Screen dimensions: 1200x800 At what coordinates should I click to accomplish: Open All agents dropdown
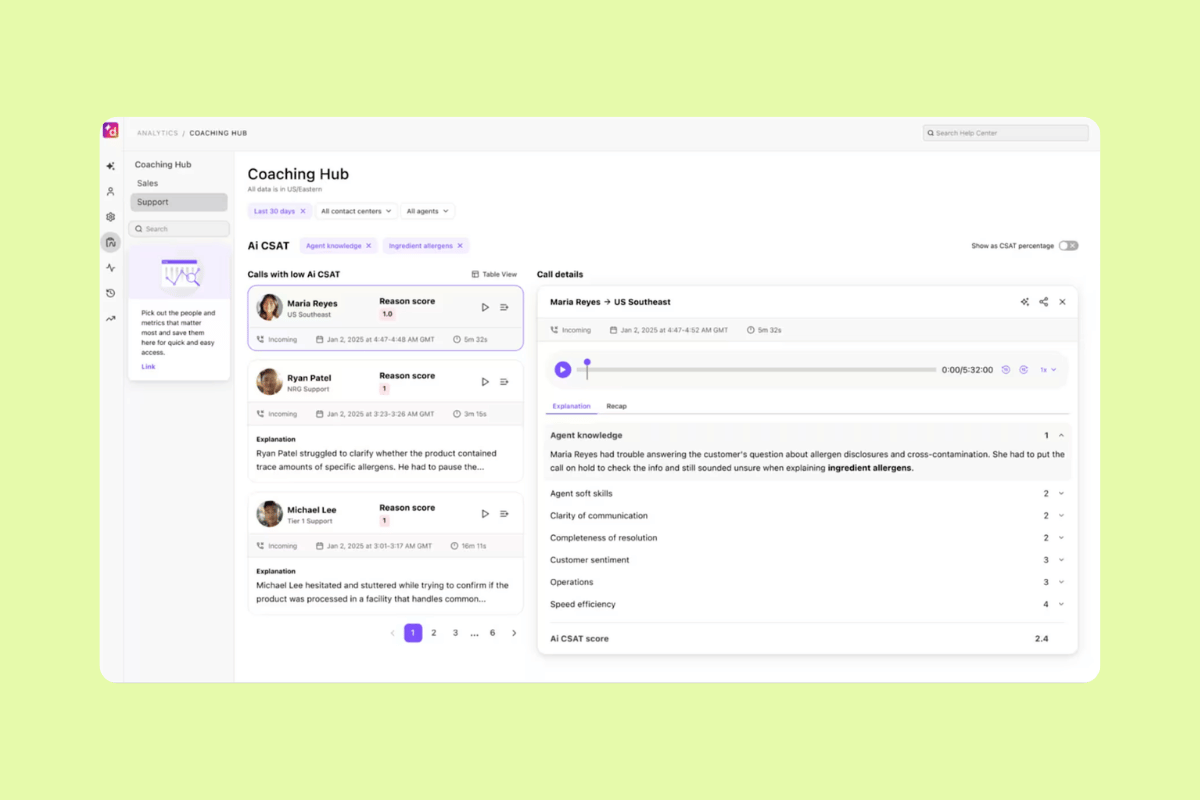428,211
